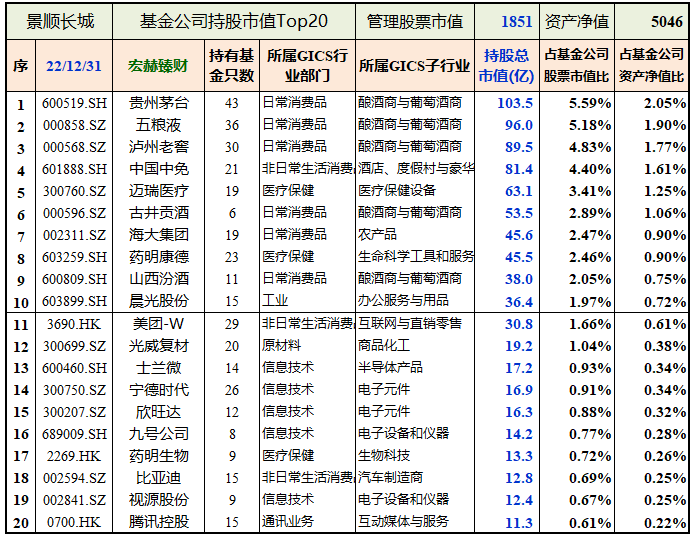690x536 pixels.
Task: Select the 海大集团 name cell
Action: click(158, 235)
